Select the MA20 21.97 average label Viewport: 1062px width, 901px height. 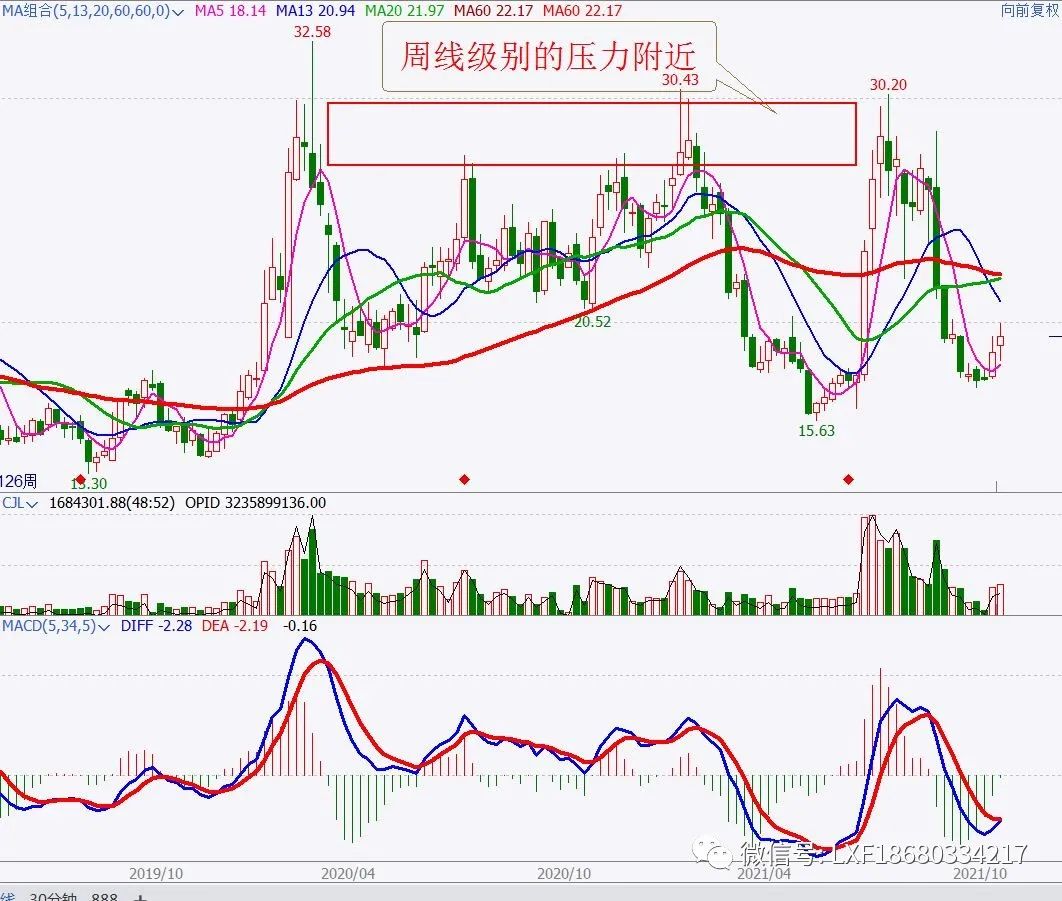click(404, 11)
